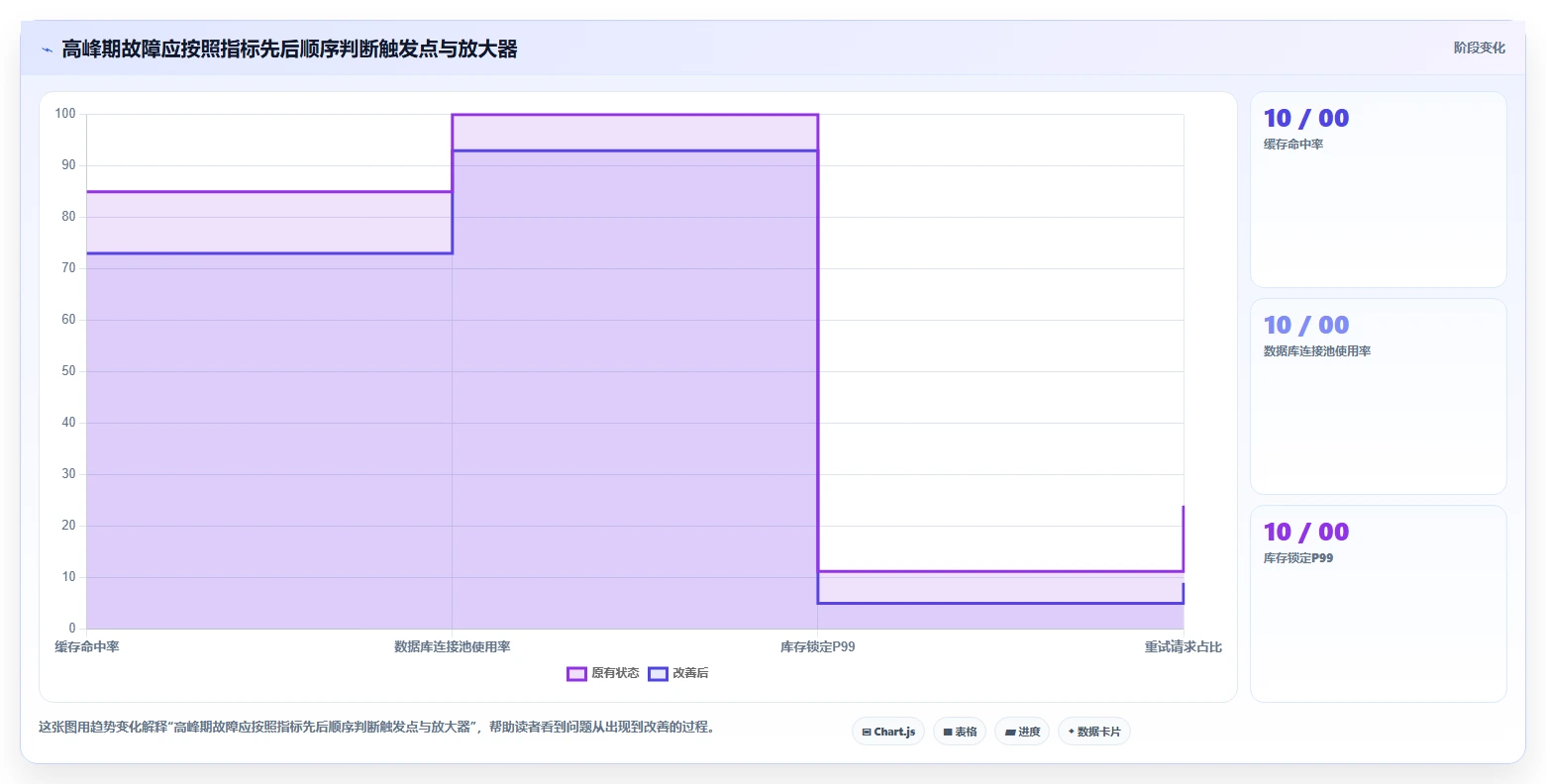Toggle the 改善后 legend swatch
The width and height of the screenshot is (1546, 784).
click(x=658, y=674)
